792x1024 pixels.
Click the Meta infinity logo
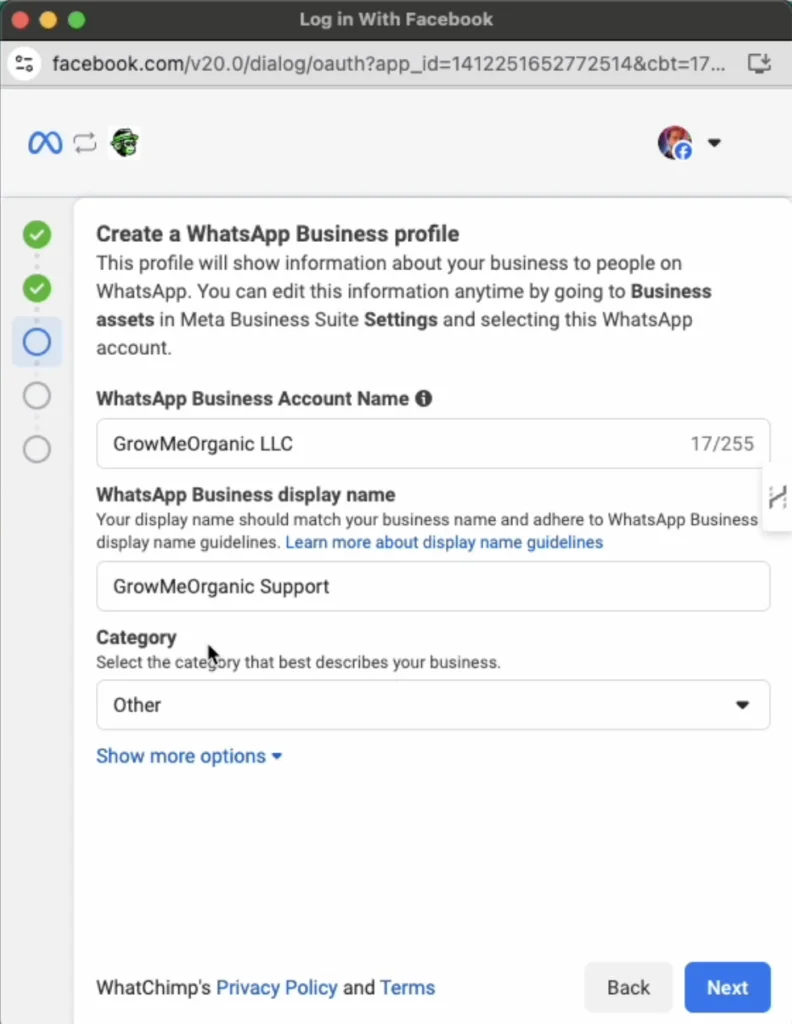pos(44,142)
